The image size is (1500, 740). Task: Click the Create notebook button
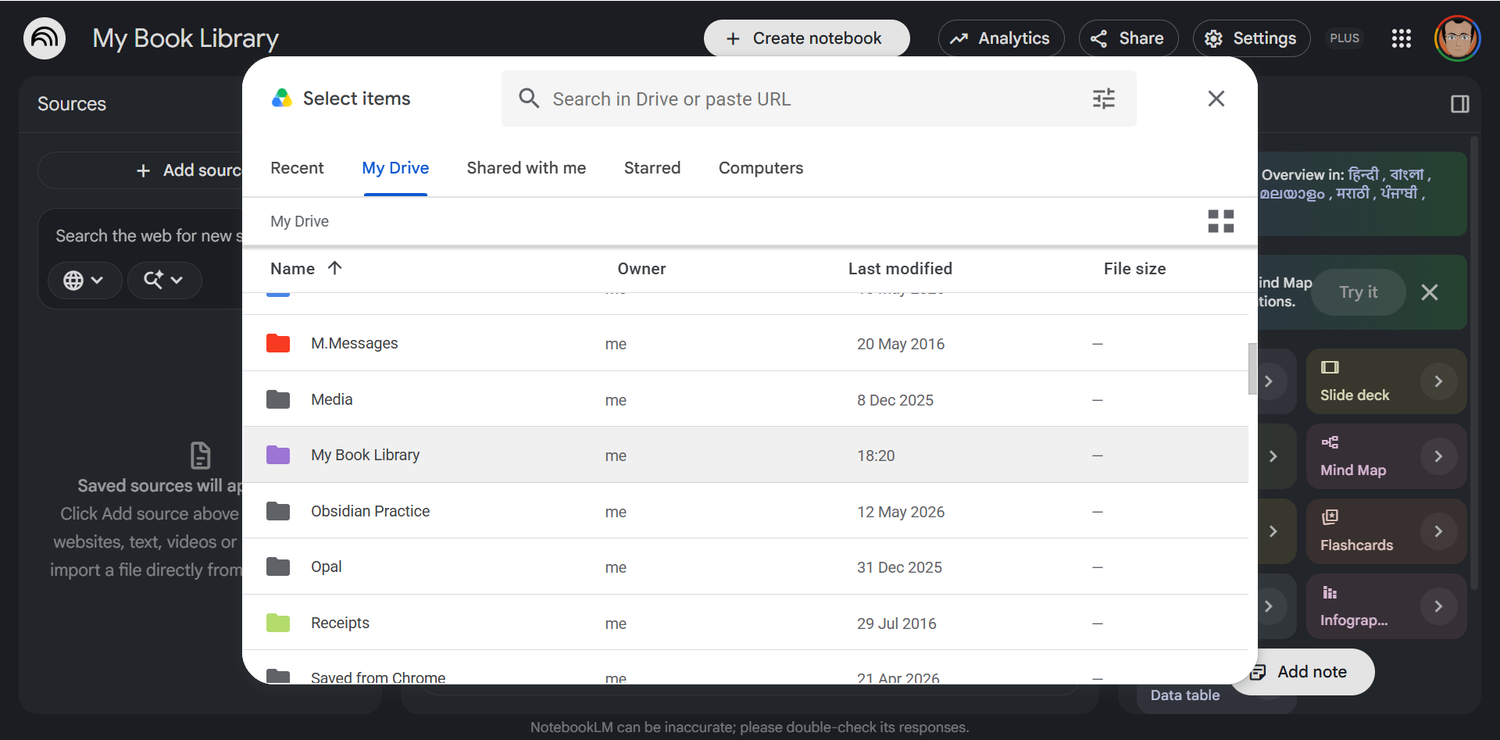pyautogui.click(x=806, y=39)
